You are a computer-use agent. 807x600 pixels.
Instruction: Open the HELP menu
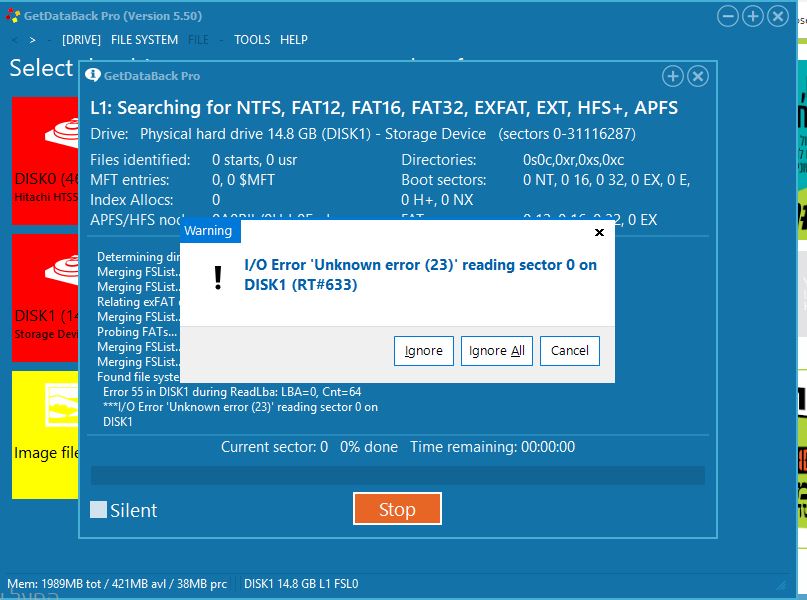pyautogui.click(x=294, y=40)
